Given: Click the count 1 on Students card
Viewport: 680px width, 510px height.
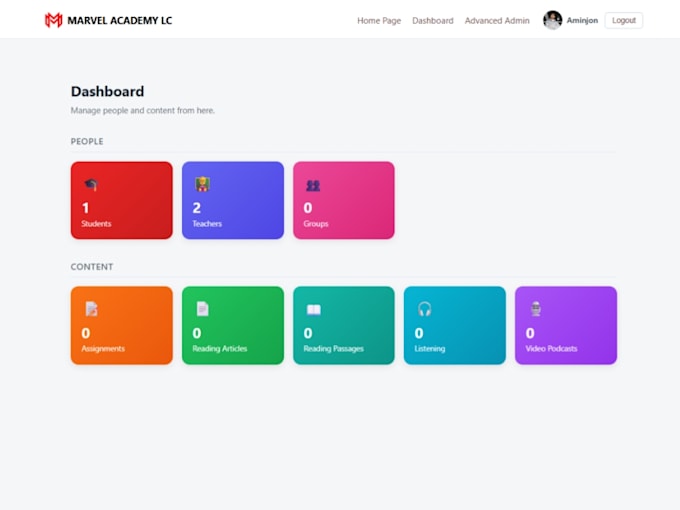Looking at the screenshot, I should tap(86, 208).
